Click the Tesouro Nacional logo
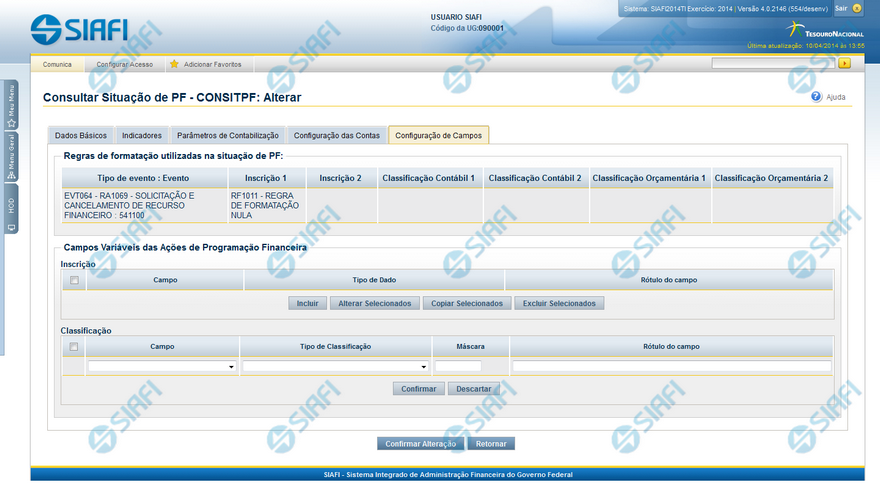880x487 pixels. coord(825,30)
